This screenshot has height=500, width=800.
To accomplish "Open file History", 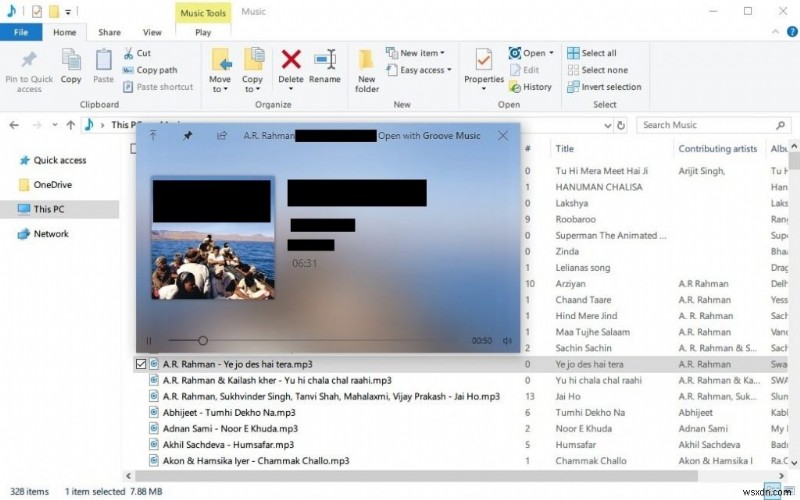I will click(x=531, y=87).
